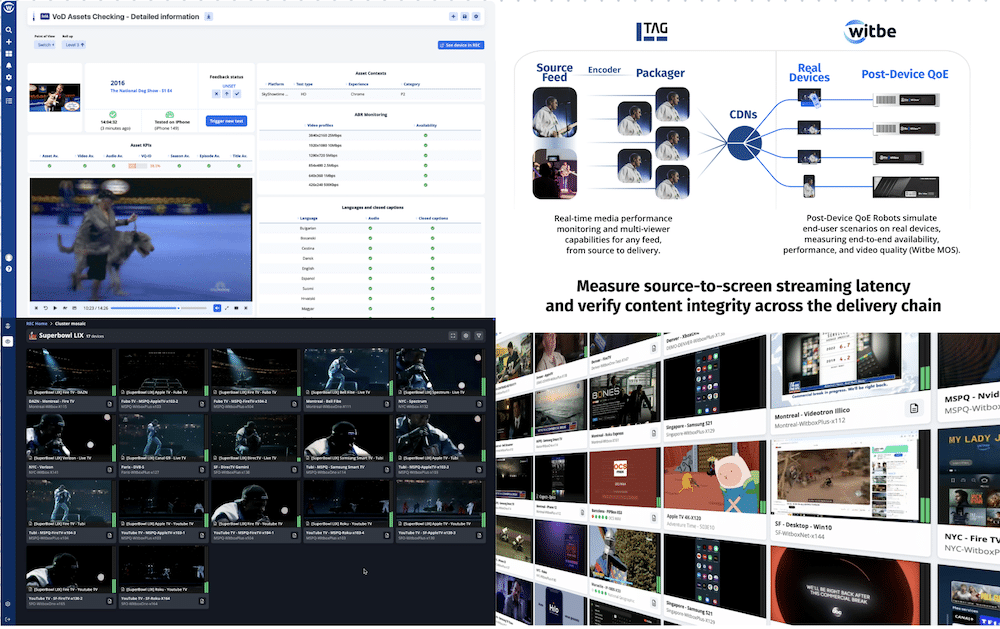Open the document icon for Paris - DVB-S device

tap(202, 470)
